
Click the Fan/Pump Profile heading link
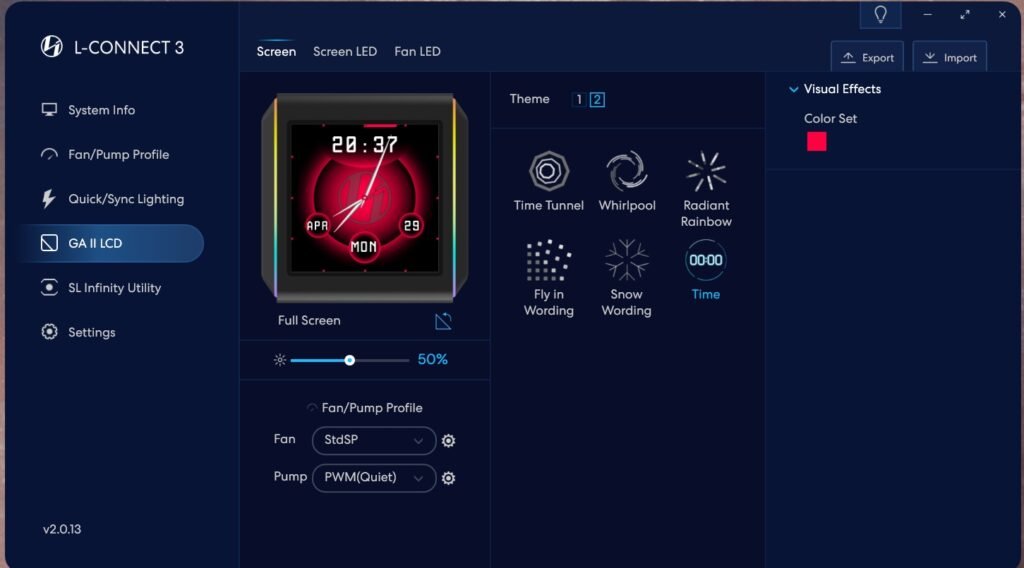point(372,408)
